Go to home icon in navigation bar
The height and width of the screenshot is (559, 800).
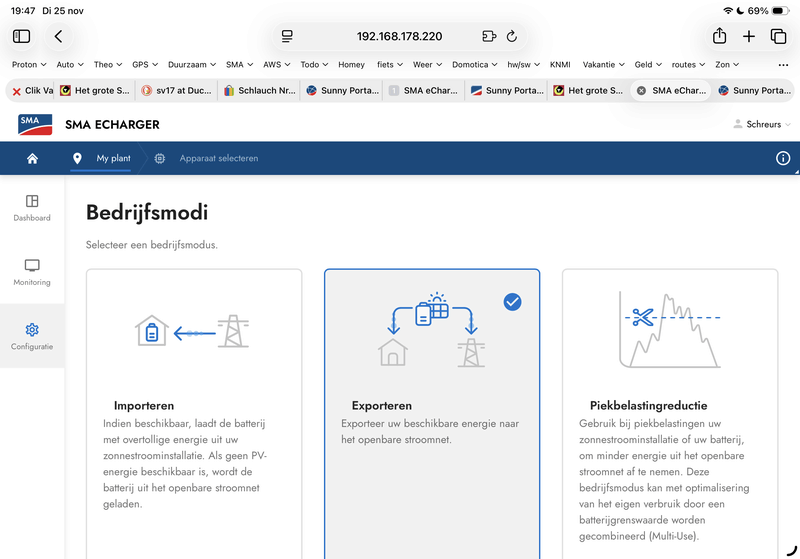(33, 159)
